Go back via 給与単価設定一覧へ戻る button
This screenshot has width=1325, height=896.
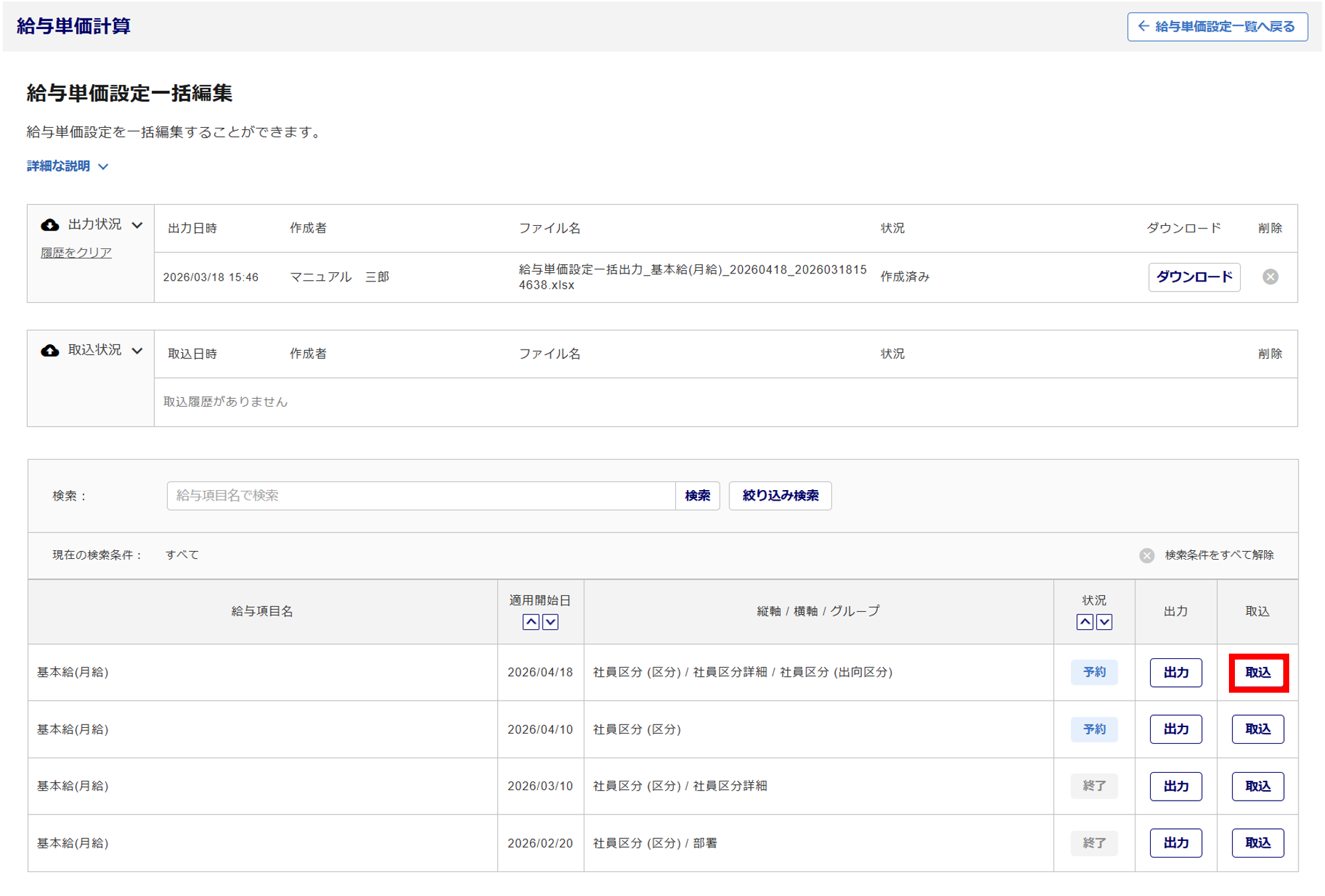[x=1217, y=26]
